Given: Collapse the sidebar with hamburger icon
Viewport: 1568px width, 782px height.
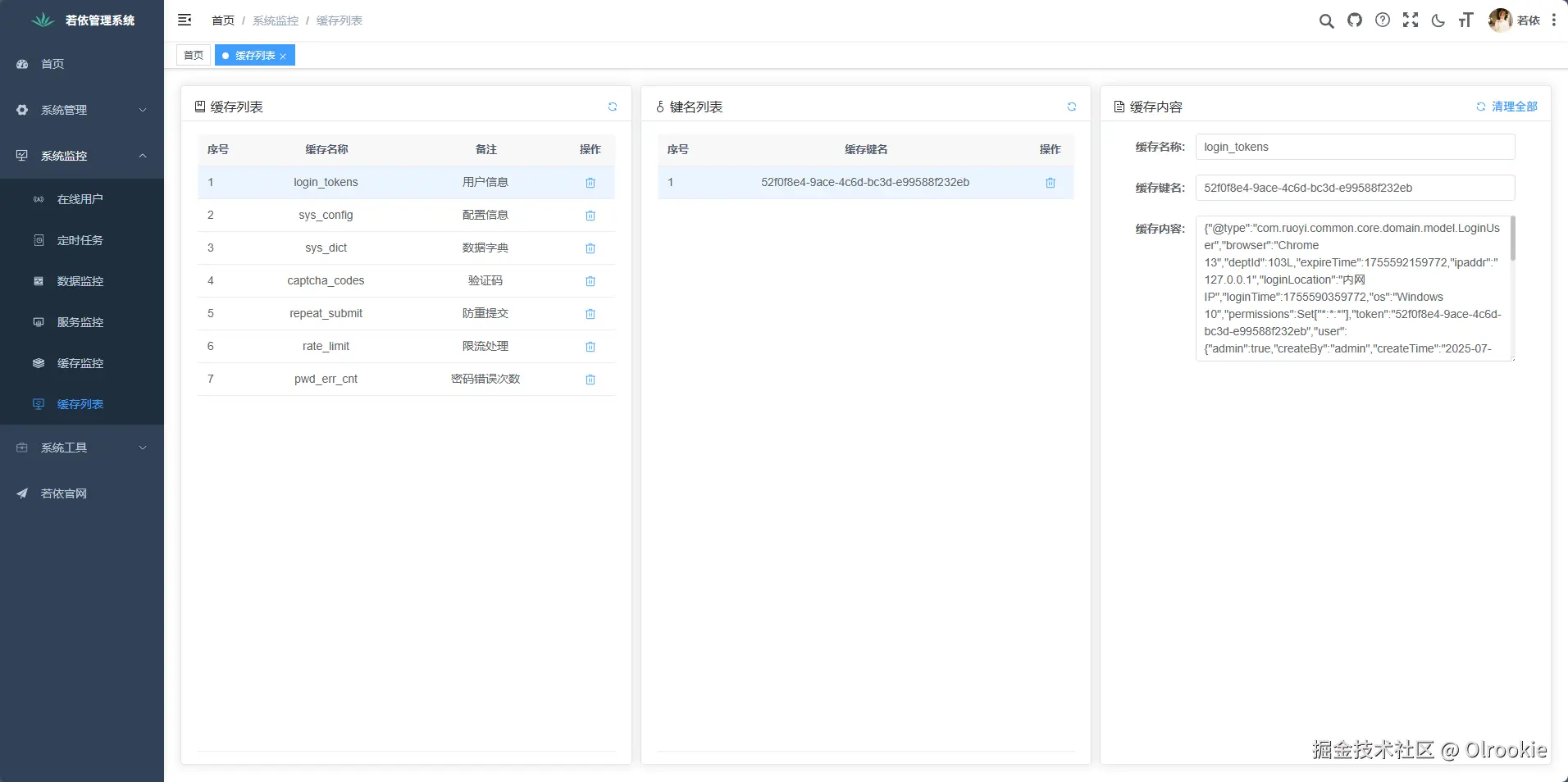Looking at the screenshot, I should (185, 20).
